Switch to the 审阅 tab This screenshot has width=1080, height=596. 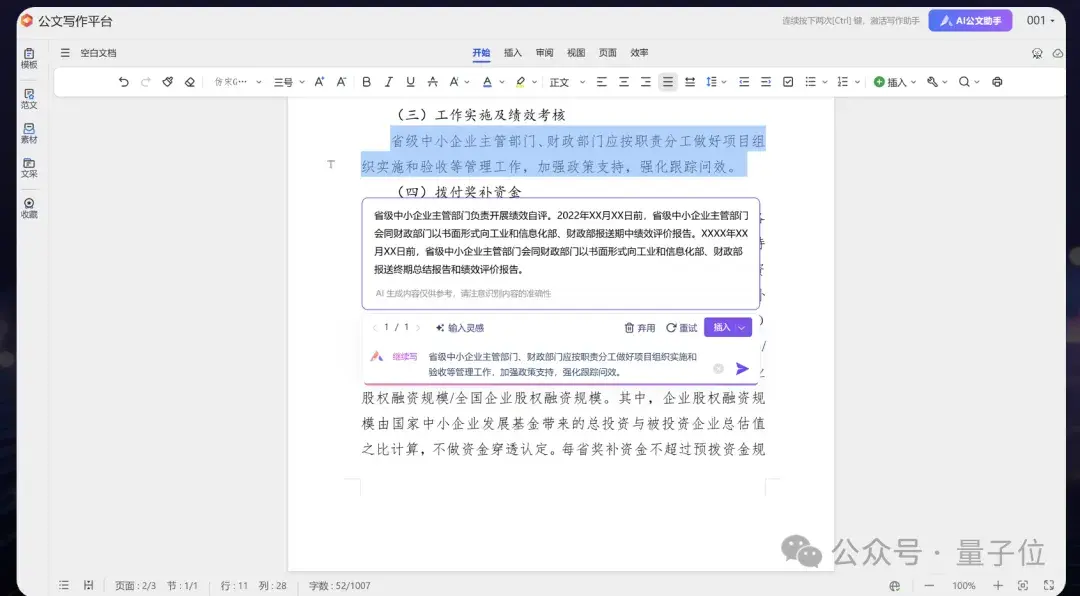pos(544,53)
